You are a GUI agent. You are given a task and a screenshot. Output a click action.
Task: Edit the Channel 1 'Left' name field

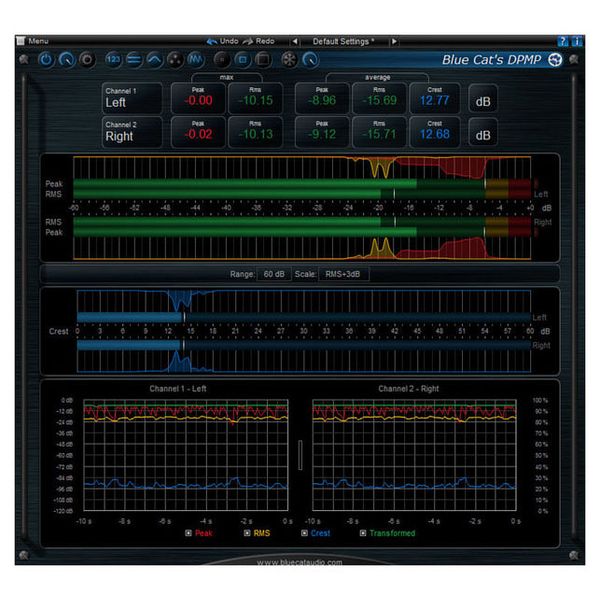pos(132,98)
